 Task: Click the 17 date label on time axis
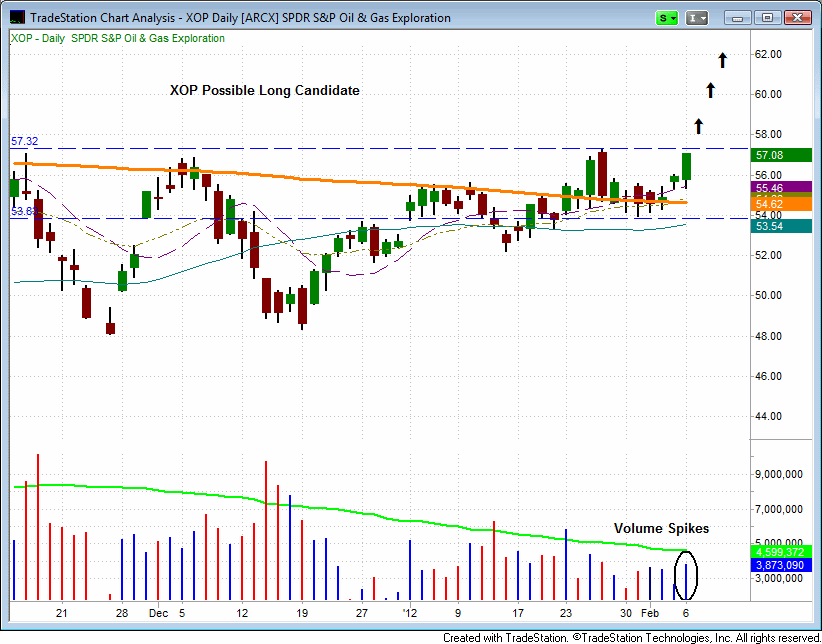(x=517, y=613)
